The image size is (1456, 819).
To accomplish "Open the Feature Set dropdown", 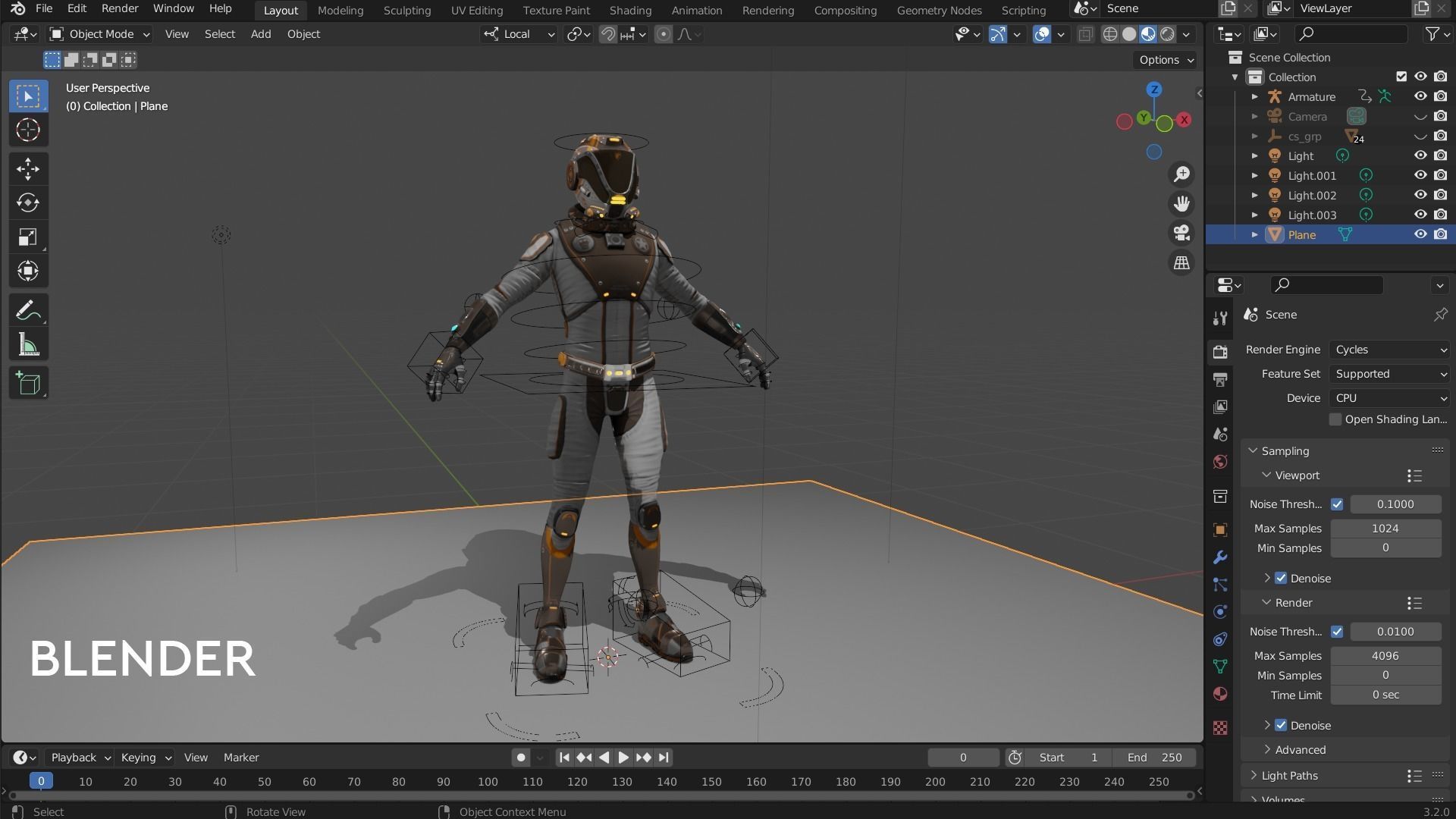I will coord(1390,374).
